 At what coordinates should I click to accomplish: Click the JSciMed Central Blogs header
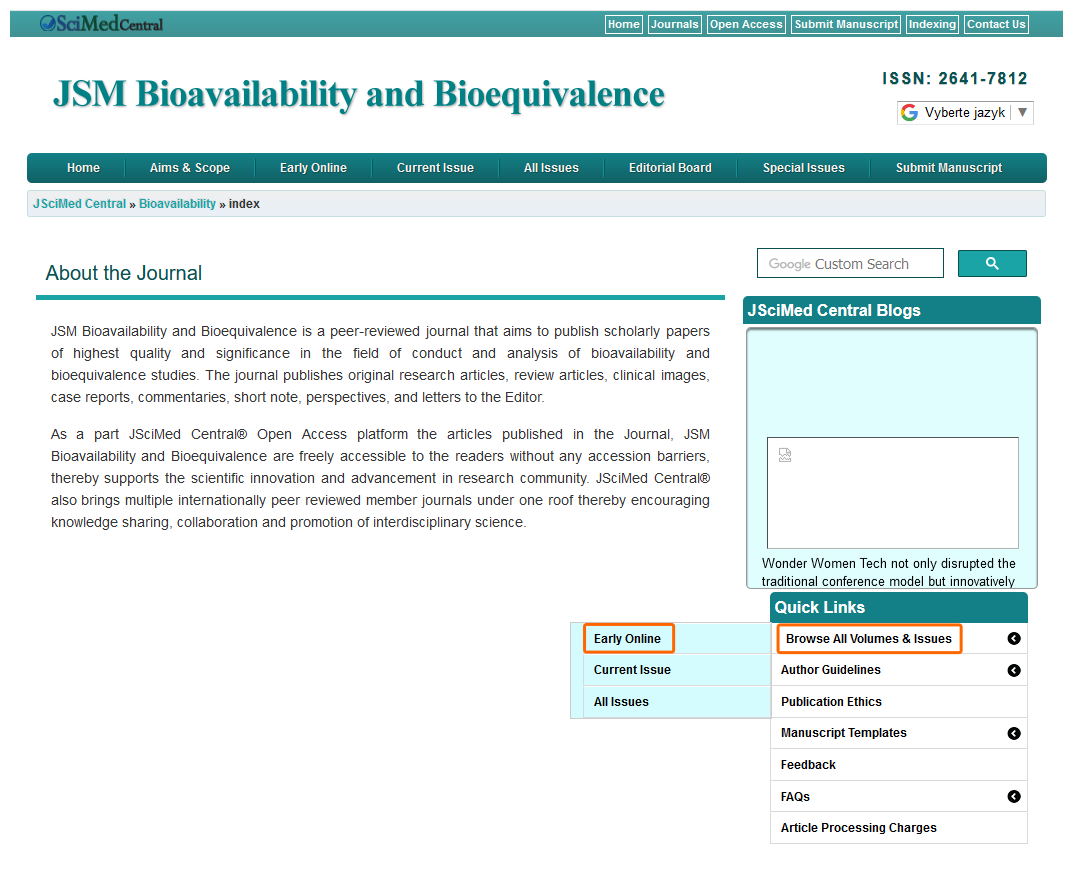click(x=892, y=310)
